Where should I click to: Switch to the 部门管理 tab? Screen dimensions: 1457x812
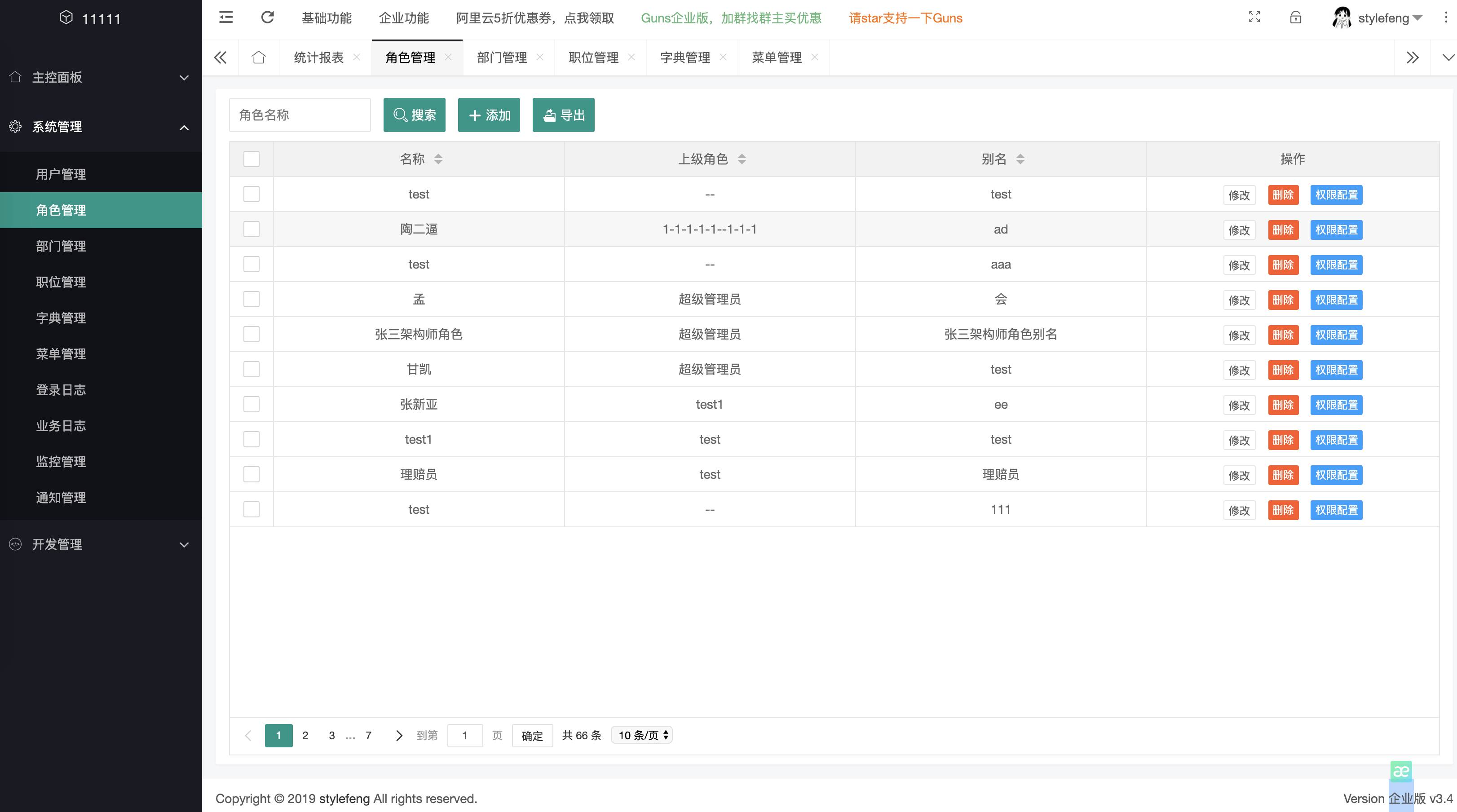(x=501, y=57)
